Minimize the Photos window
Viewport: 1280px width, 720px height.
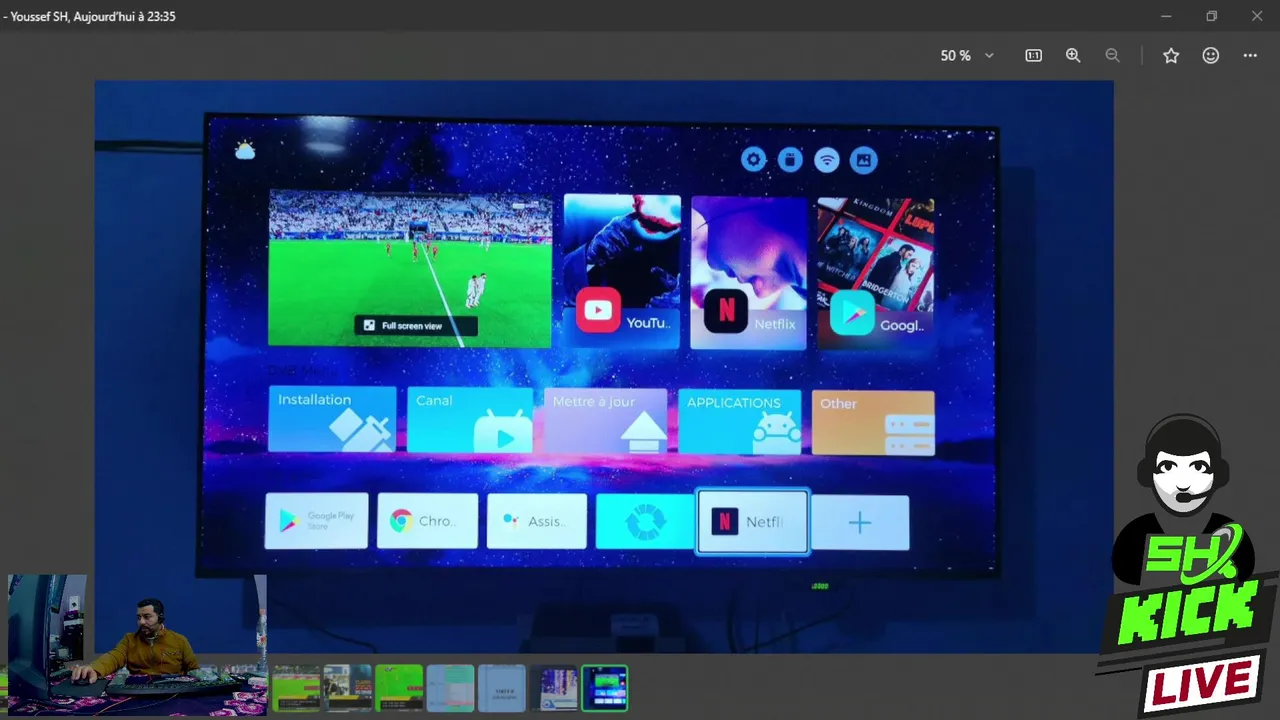coord(1166,16)
